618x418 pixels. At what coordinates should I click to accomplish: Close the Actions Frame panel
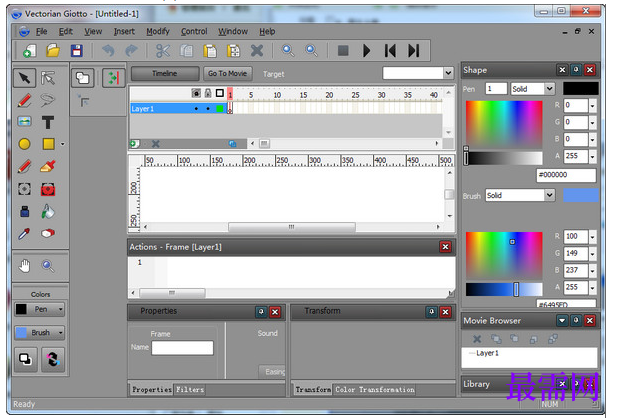point(445,247)
